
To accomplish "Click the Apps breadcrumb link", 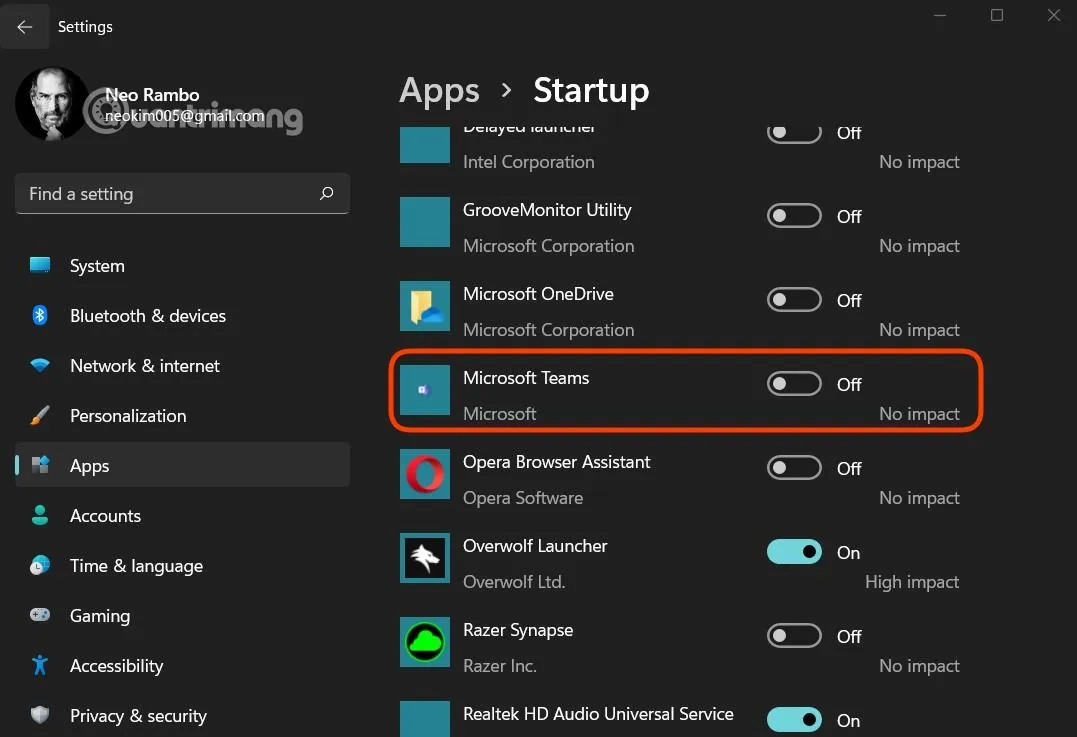I will click(x=439, y=91).
